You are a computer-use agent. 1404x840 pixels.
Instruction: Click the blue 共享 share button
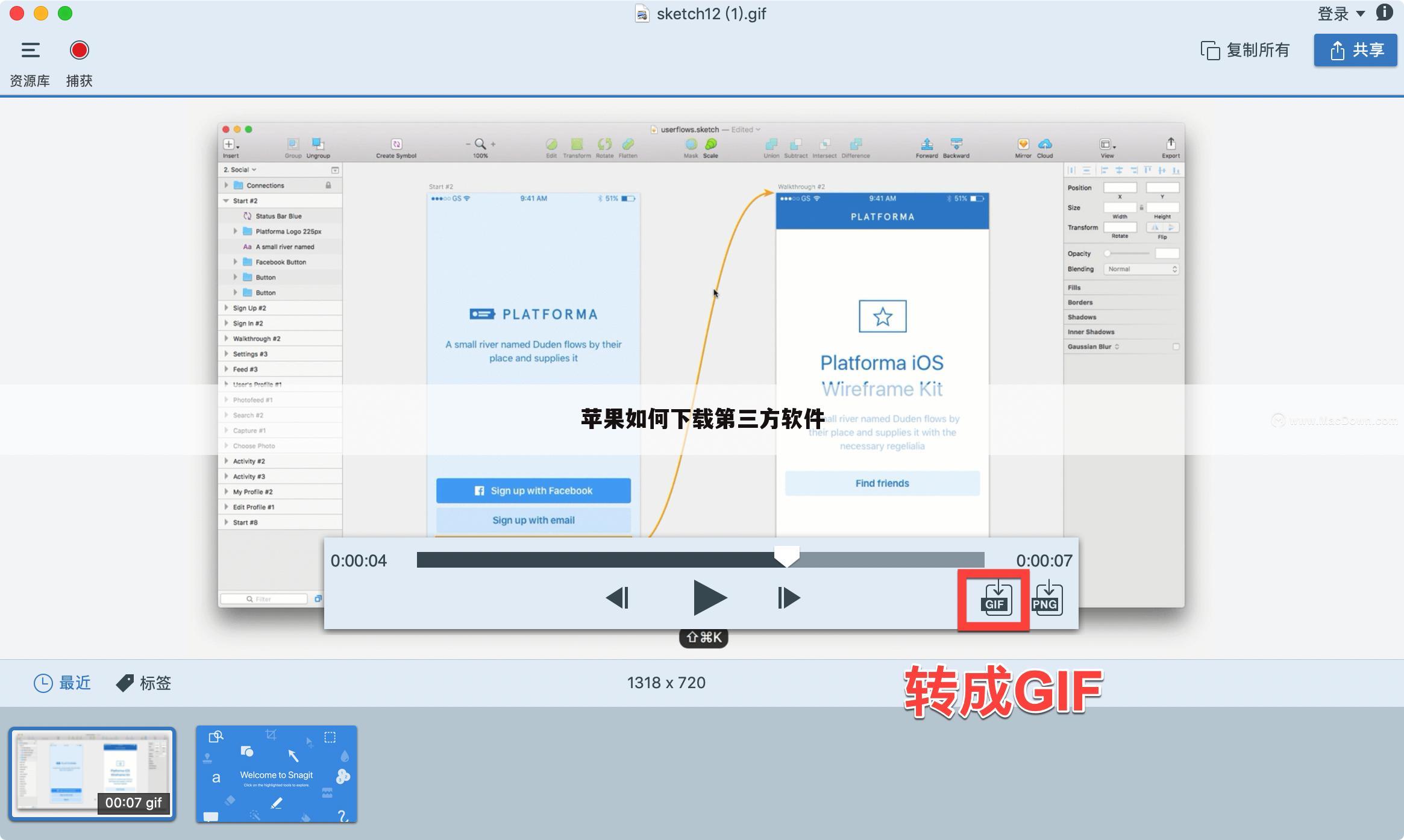pos(1355,50)
